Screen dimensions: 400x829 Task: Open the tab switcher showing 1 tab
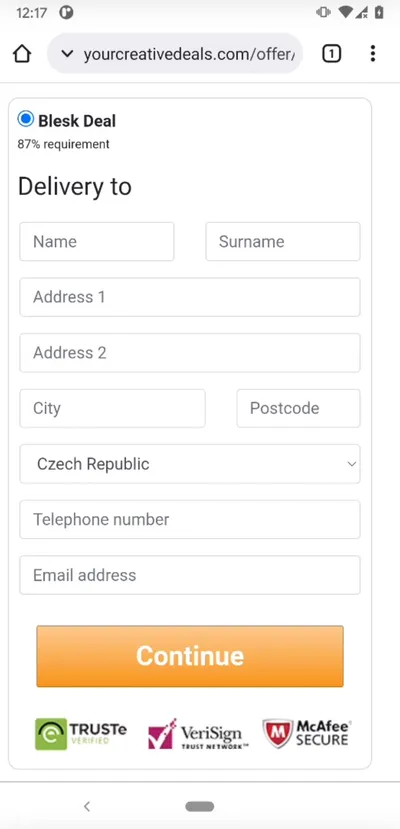[x=331, y=53]
